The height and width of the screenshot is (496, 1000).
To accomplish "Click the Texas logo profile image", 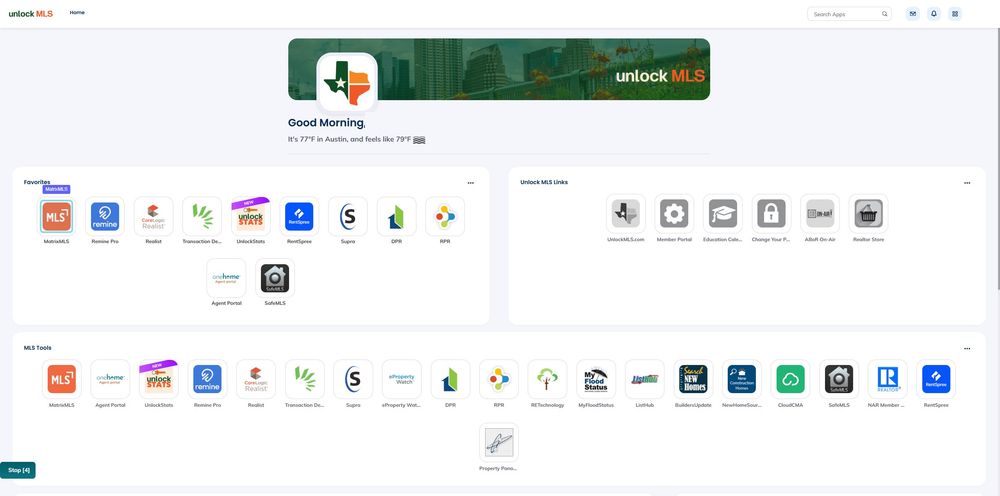I will (347, 83).
